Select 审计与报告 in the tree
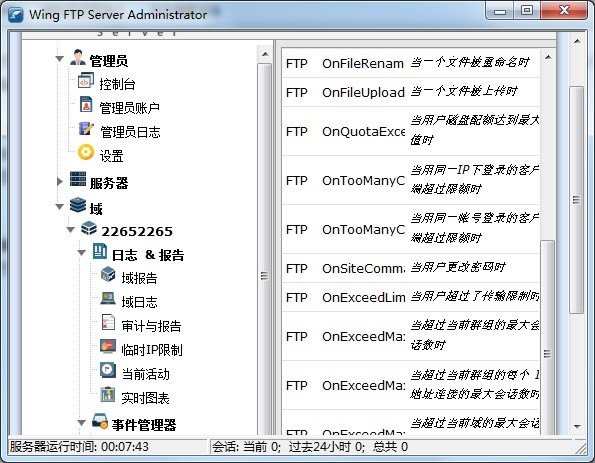Viewport: 595px width, 463px height. (x=151, y=326)
